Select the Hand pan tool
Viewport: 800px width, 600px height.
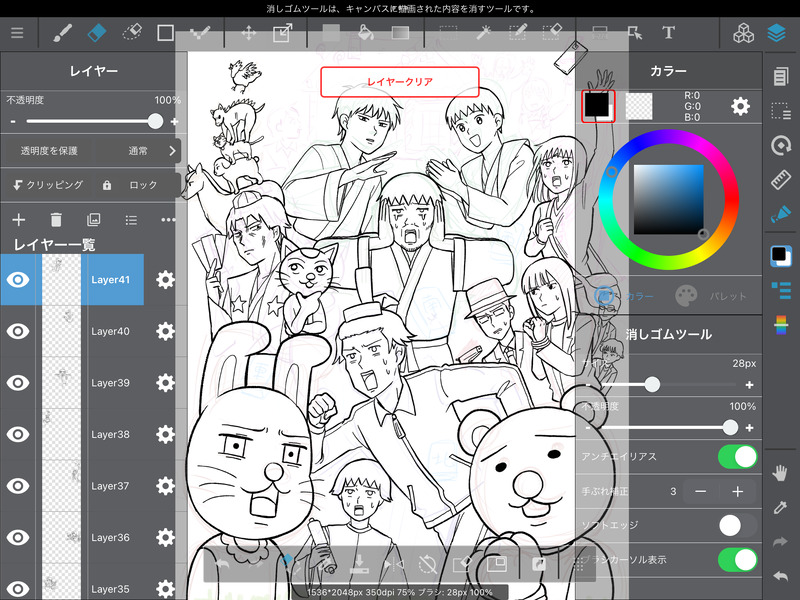point(780,473)
